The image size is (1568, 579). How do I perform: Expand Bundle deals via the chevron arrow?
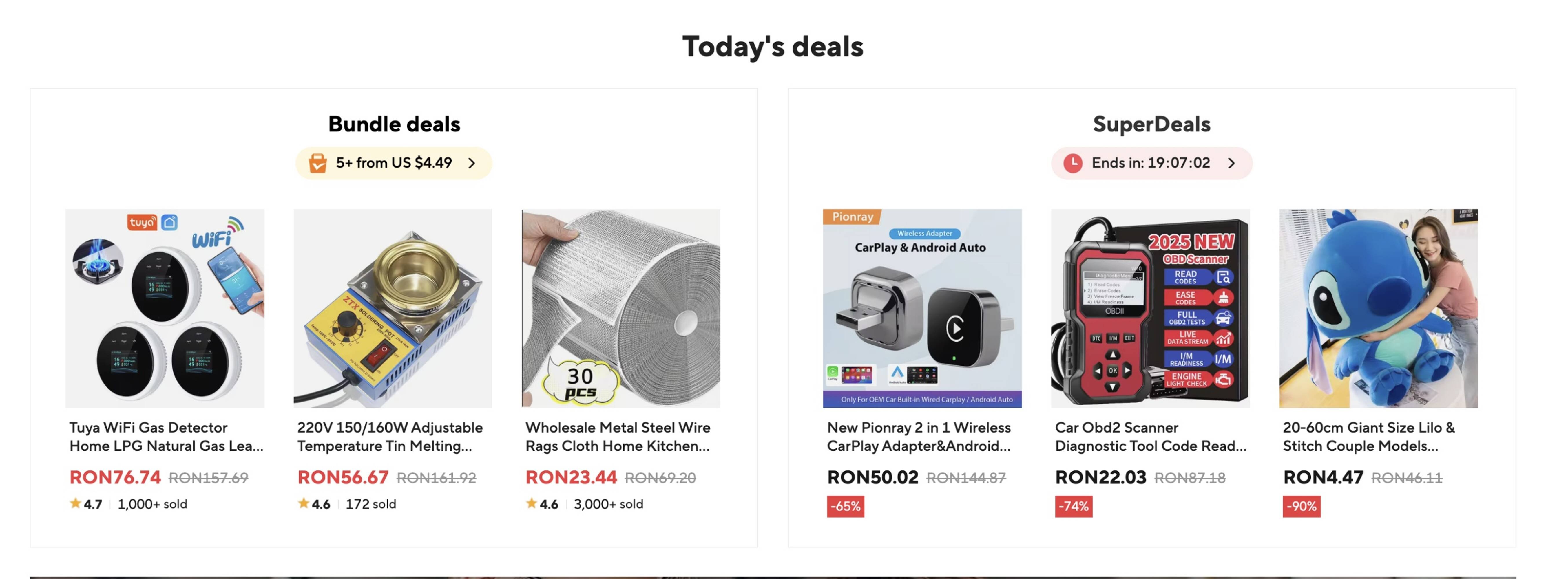pyautogui.click(x=472, y=163)
